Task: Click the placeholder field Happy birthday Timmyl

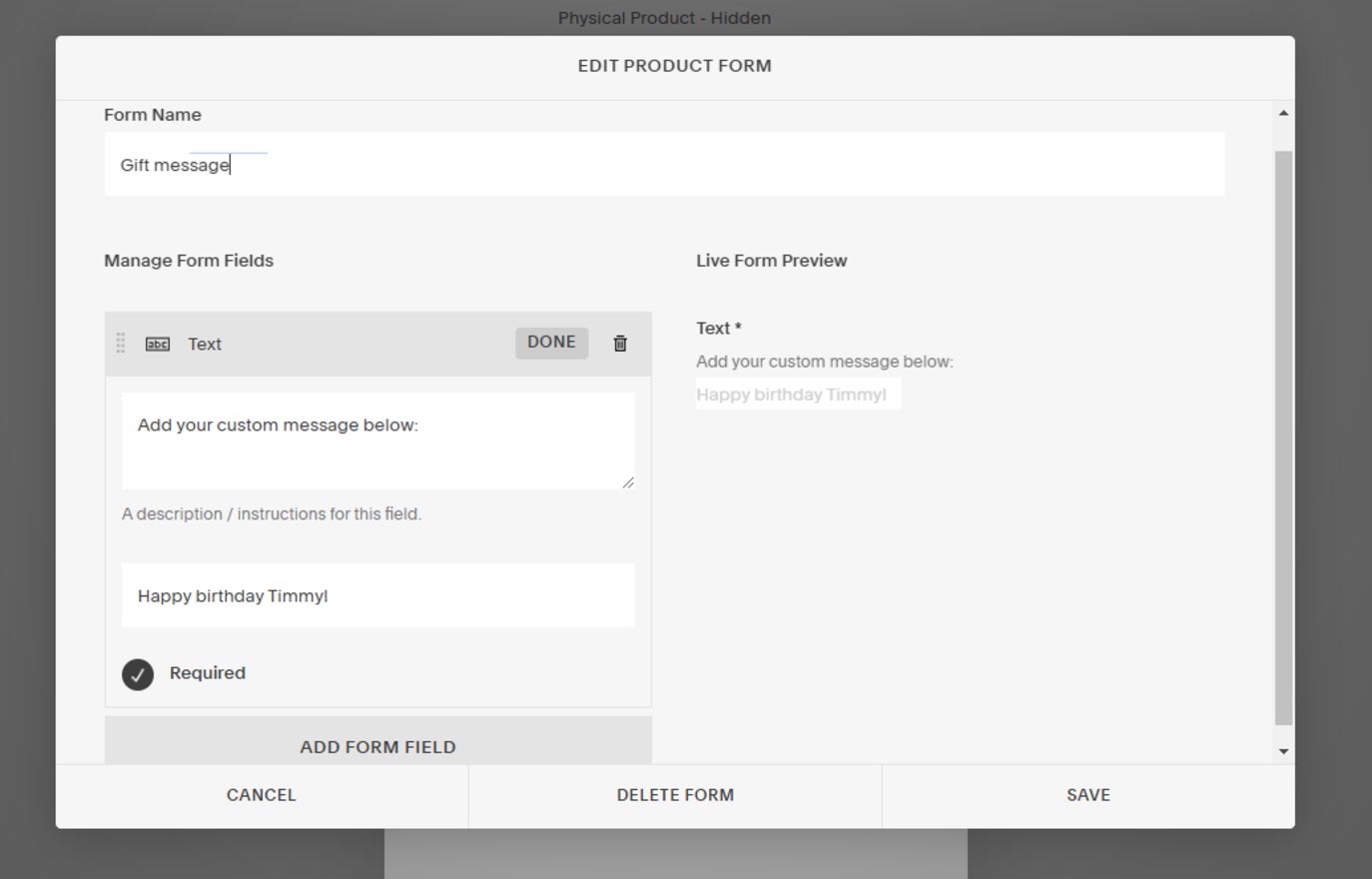Action: coord(377,595)
